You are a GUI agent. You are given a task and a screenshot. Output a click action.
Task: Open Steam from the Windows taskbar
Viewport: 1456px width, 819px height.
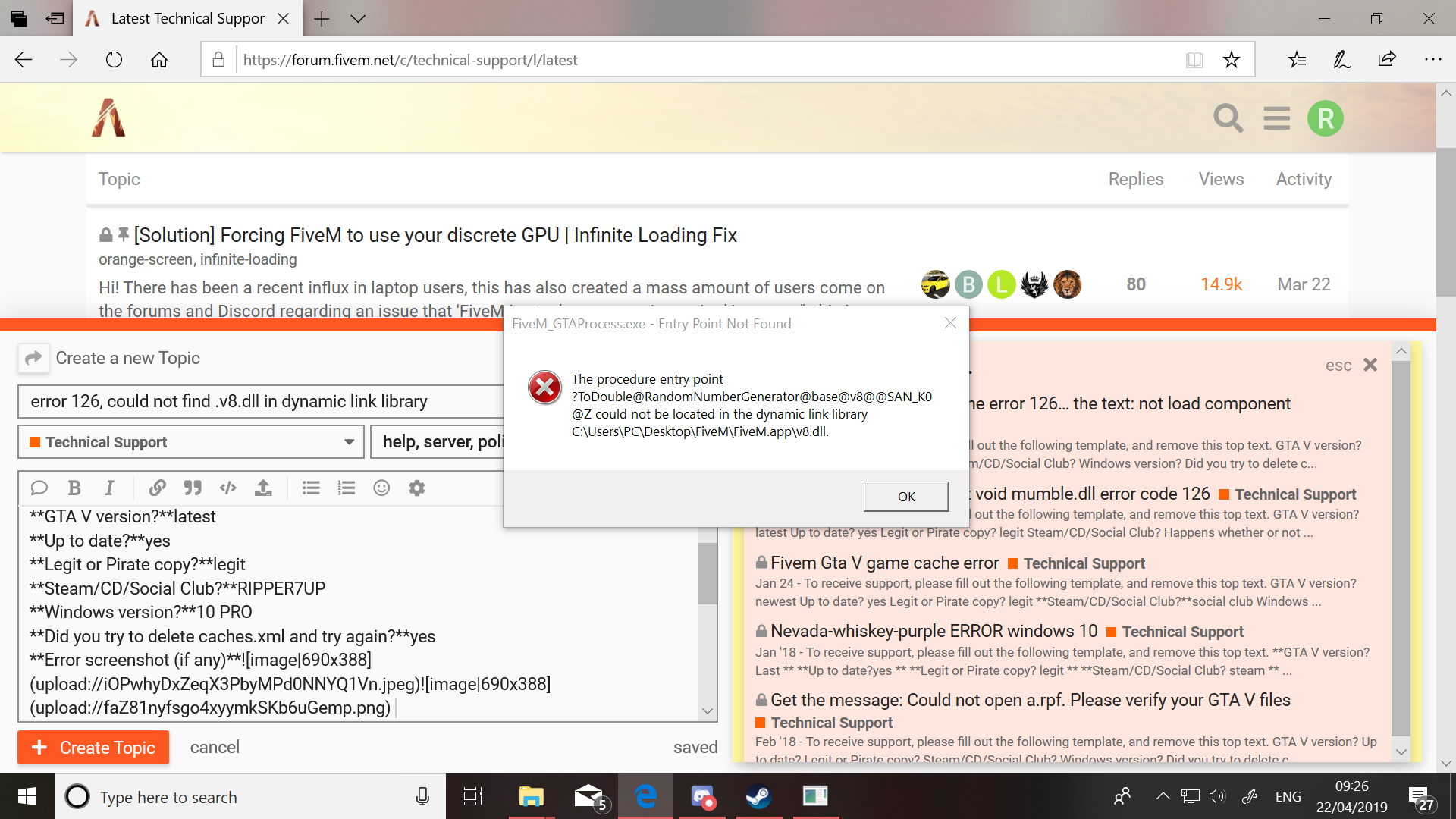758,797
